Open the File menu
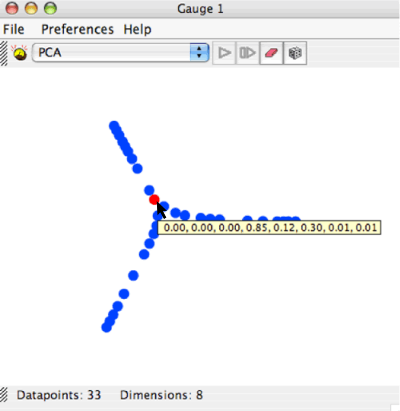The image size is (400, 411). 14,29
